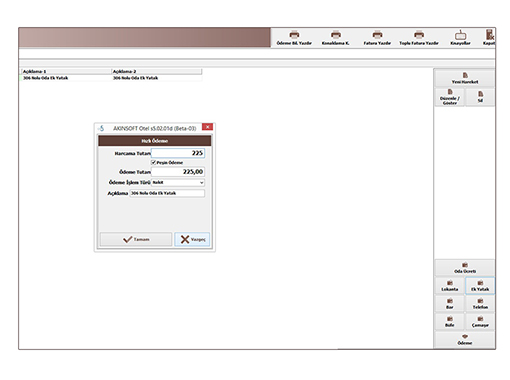Viewport: 510px width, 380px height.
Task: Add an Oda Ücreti charge
Action: pyautogui.click(x=465, y=268)
